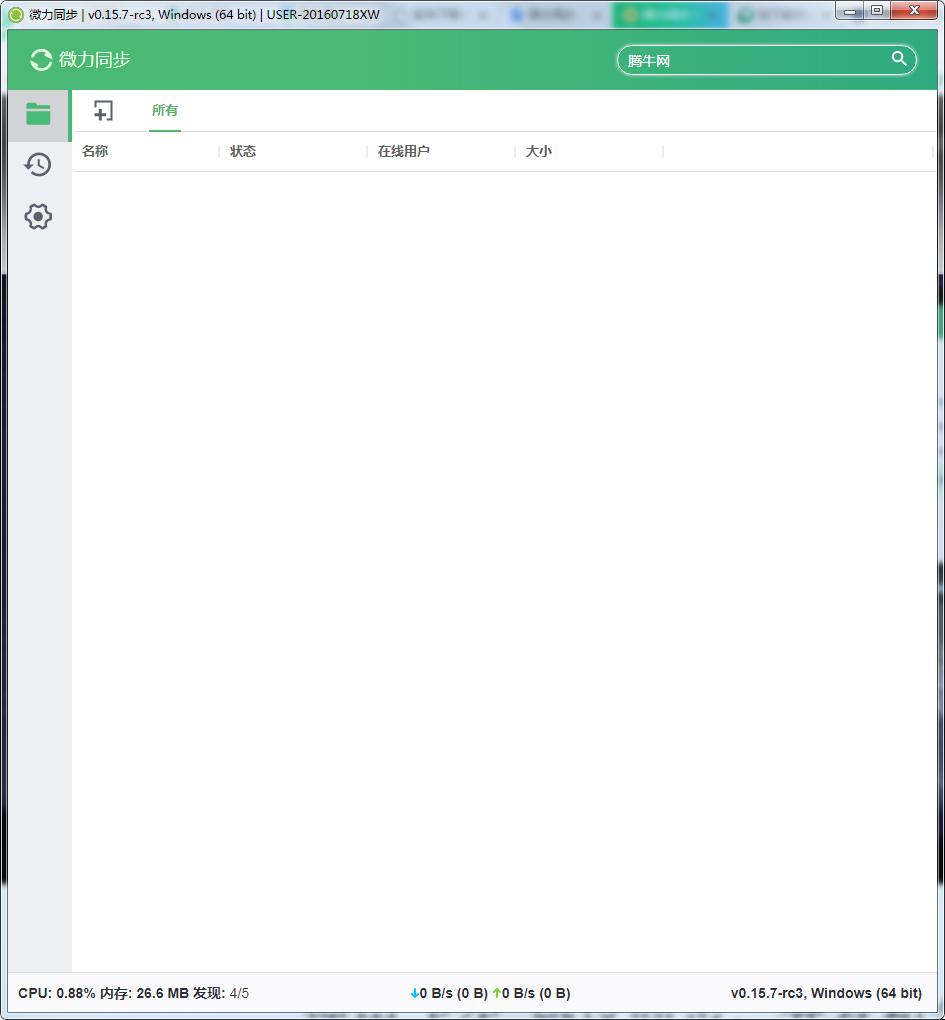This screenshot has width=945, height=1020.
Task: Sort by the 状态 column header
Action: (x=243, y=151)
